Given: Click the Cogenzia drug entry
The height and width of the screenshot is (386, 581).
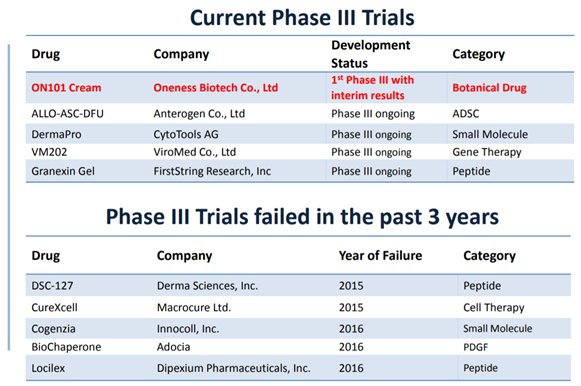Looking at the screenshot, I should pyautogui.click(x=53, y=329).
